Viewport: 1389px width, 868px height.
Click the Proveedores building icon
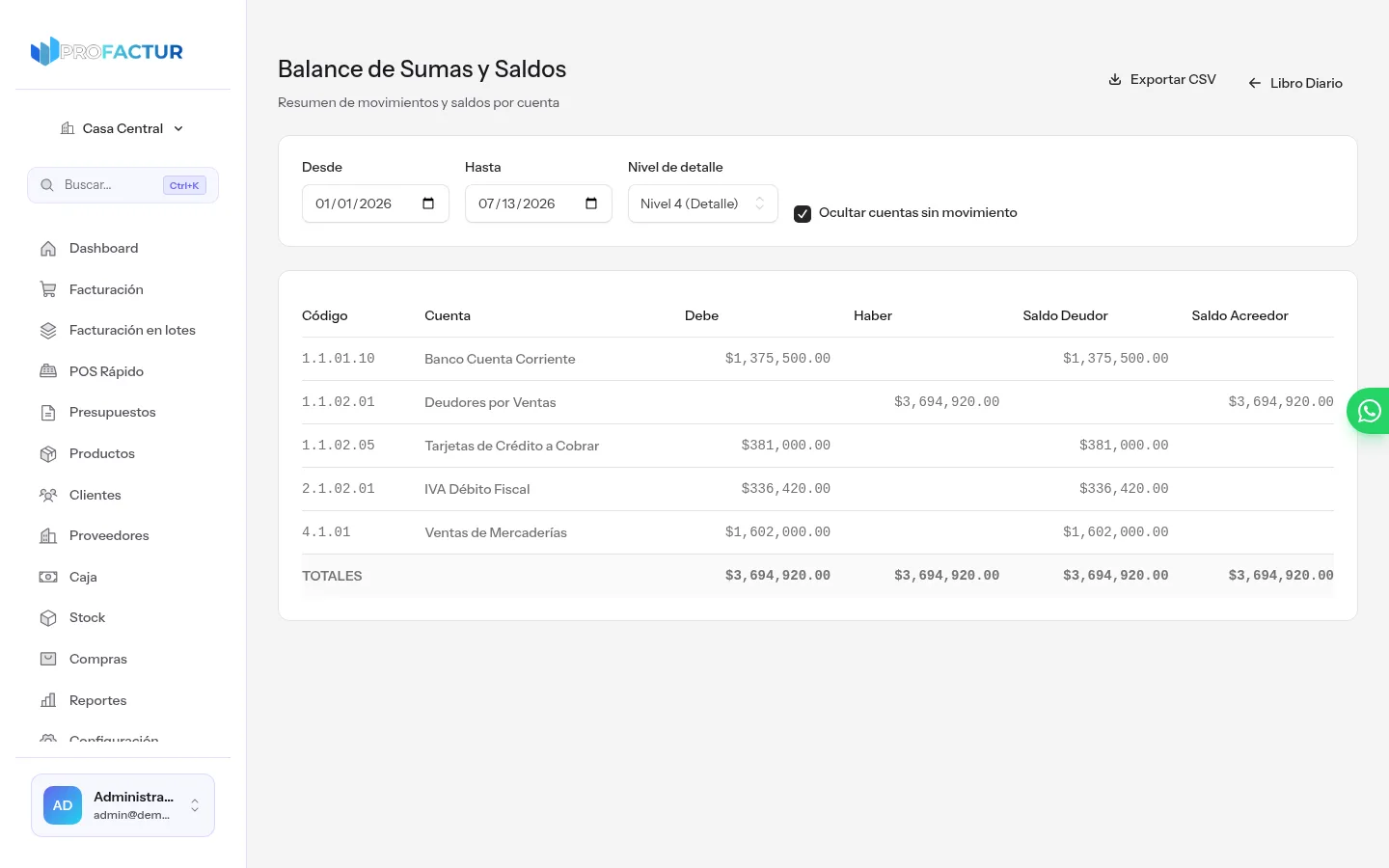click(x=48, y=536)
